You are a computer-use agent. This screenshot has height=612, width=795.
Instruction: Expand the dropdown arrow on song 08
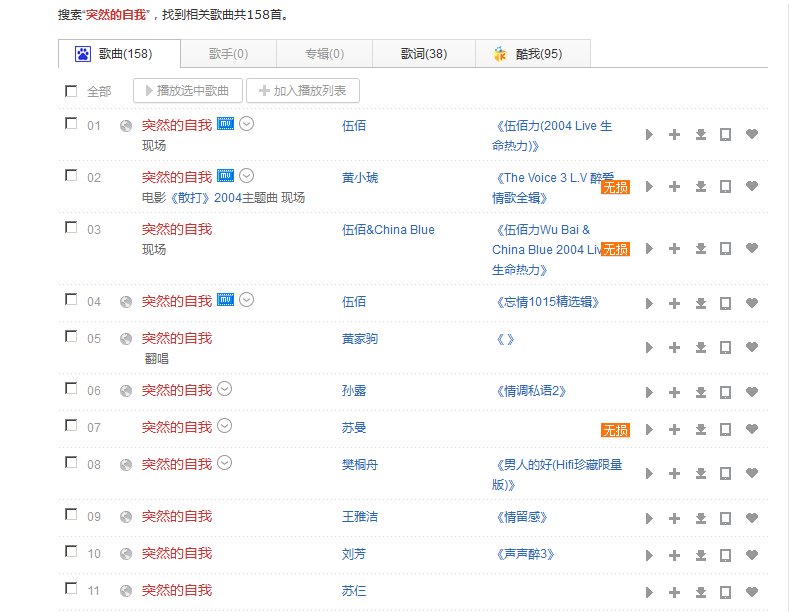pos(224,463)
